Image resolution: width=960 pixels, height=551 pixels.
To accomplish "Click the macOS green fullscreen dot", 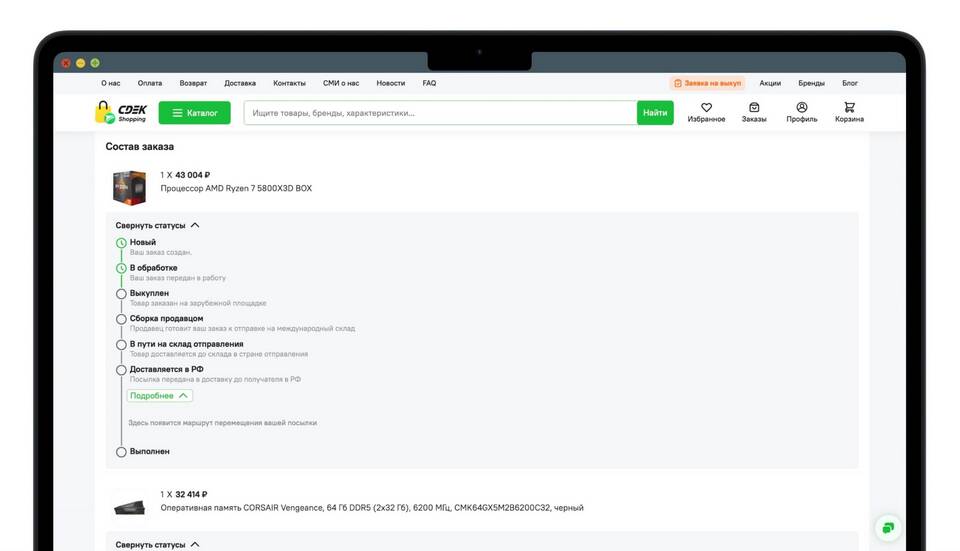I will point(95,63).
